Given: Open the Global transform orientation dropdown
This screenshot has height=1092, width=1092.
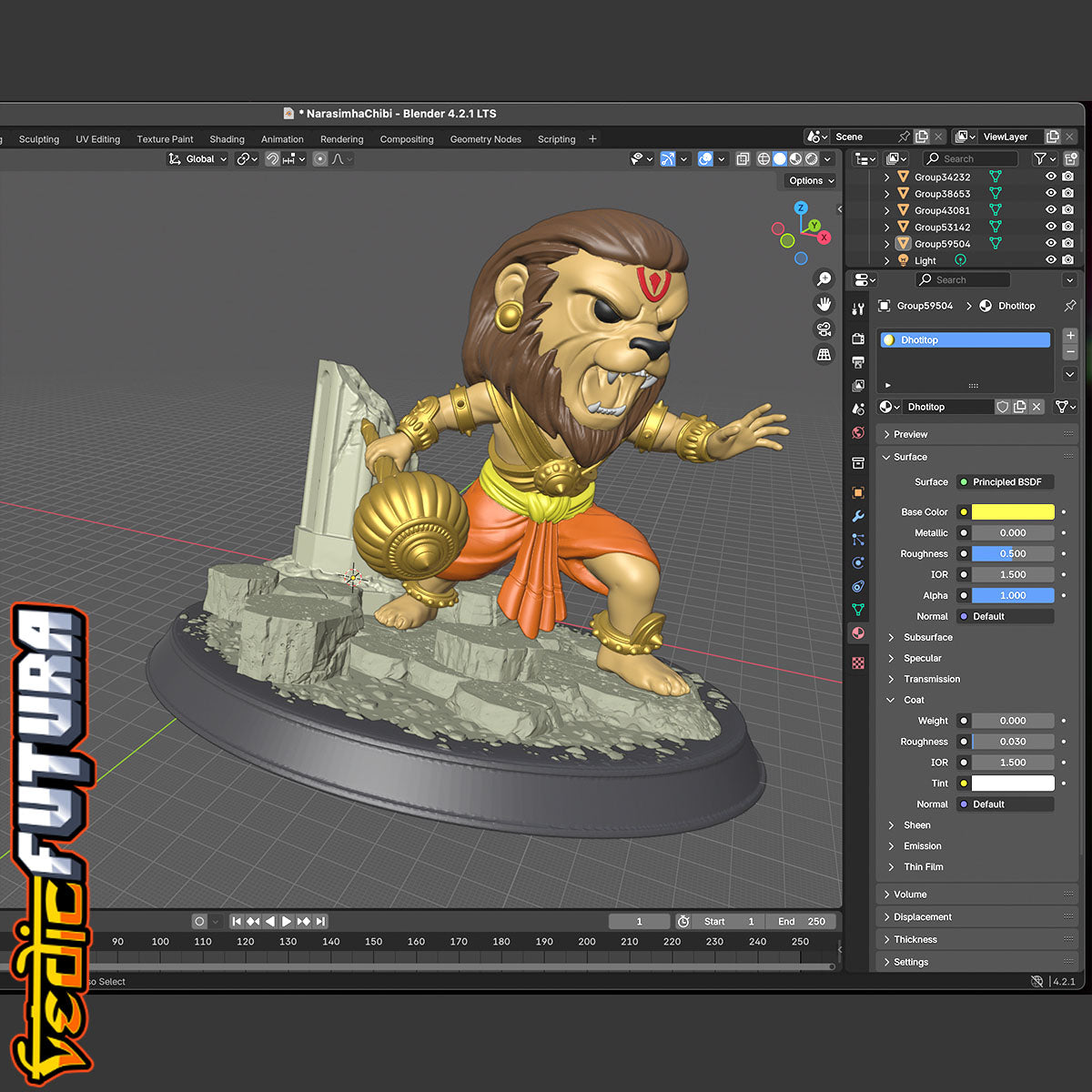Looking at the screenshot, I should click(x=198, y=159).
